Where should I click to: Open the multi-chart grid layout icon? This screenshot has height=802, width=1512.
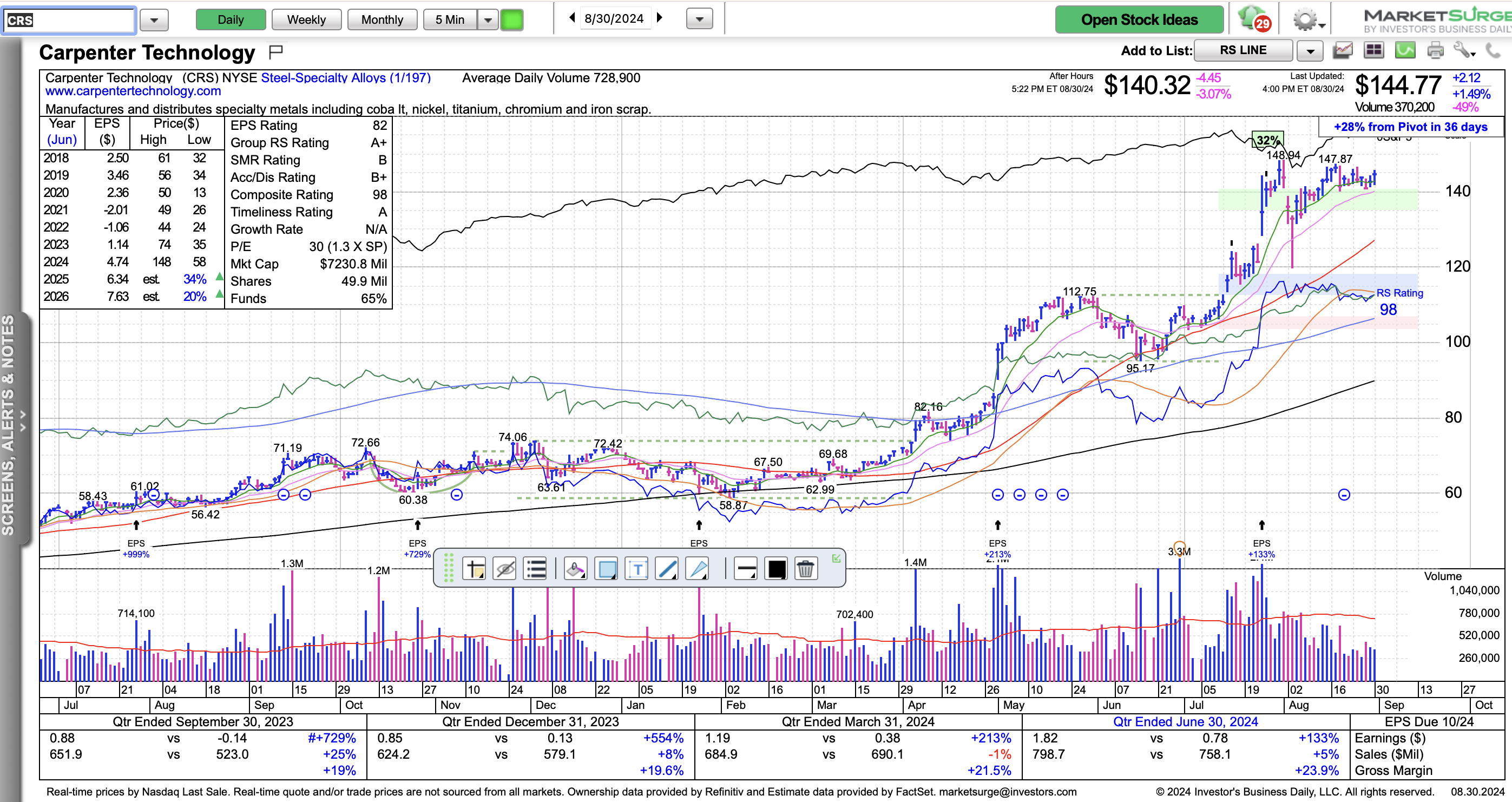1374,50
